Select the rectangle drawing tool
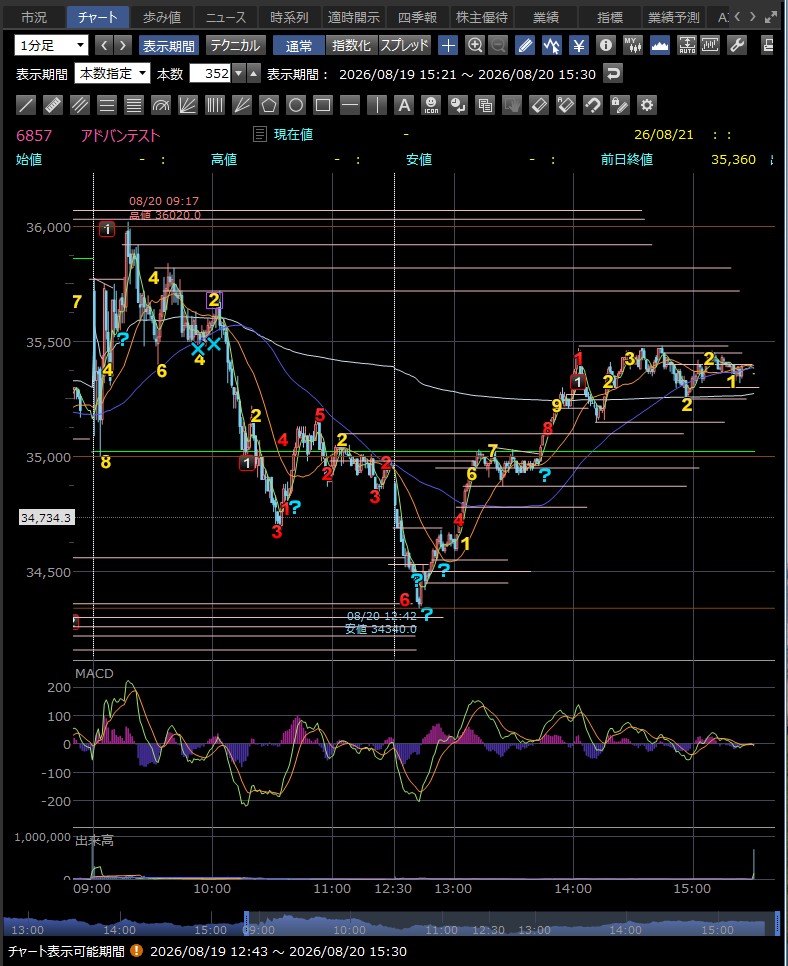The image size is (788, 966). pyautogui.click(x=323, y=105)
